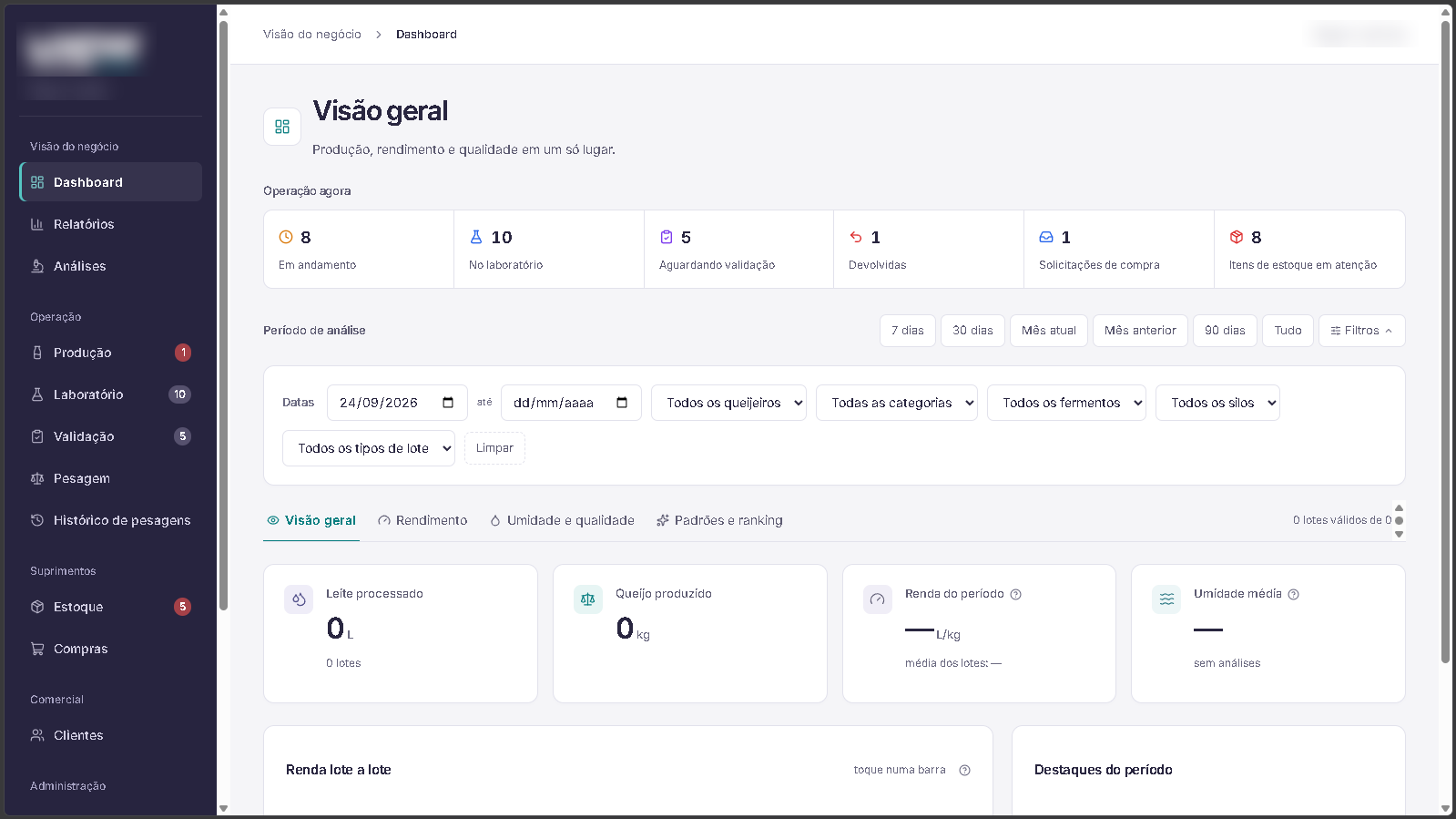Image resolution: width=1456 pixels, height=819 pixels.
Task: Click the return arrow icon on Devolvidas card
Action: (856, 237)
